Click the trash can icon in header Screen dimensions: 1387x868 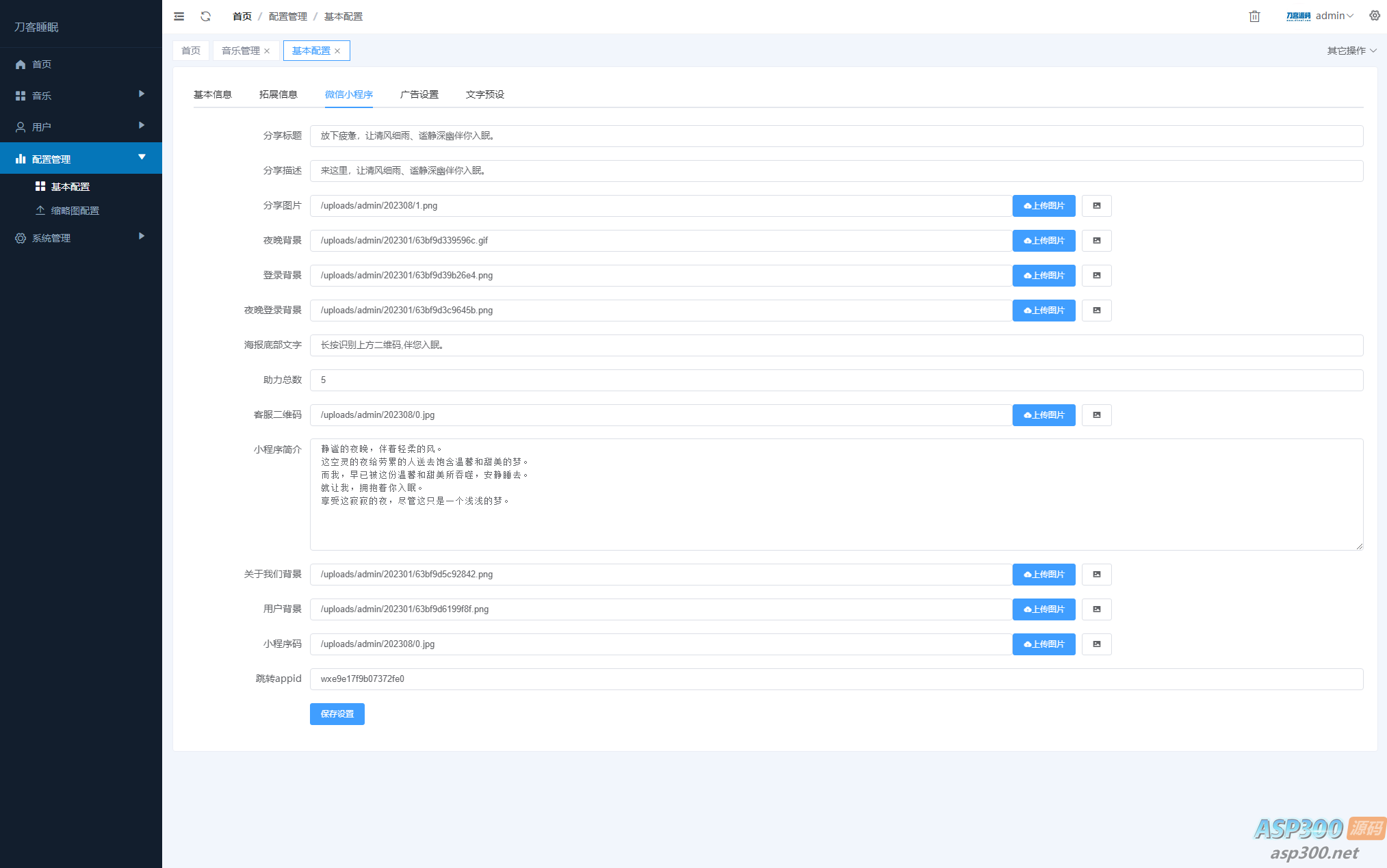(x=1254, y=16)
